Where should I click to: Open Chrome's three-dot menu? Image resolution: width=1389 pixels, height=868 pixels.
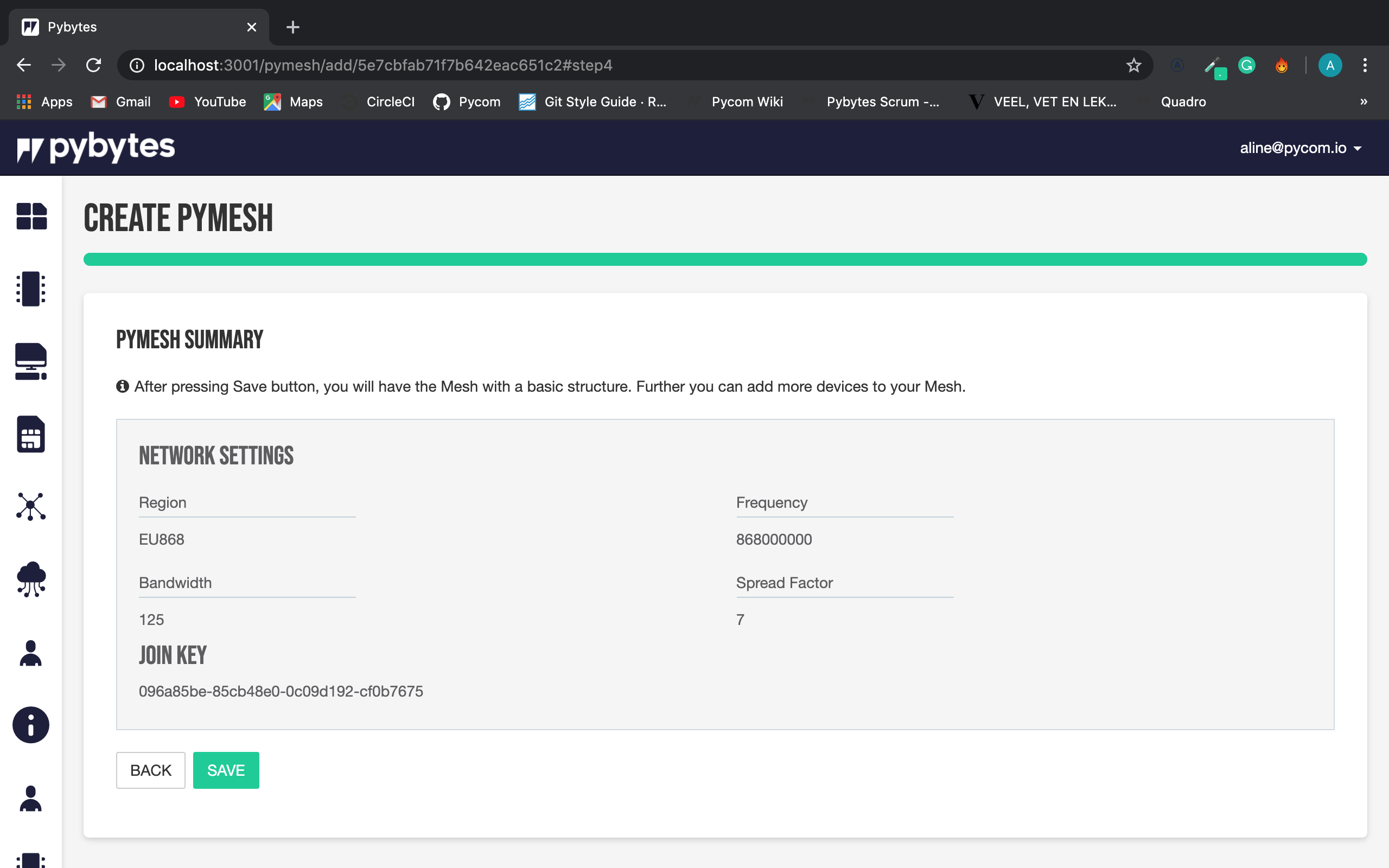1366,65
